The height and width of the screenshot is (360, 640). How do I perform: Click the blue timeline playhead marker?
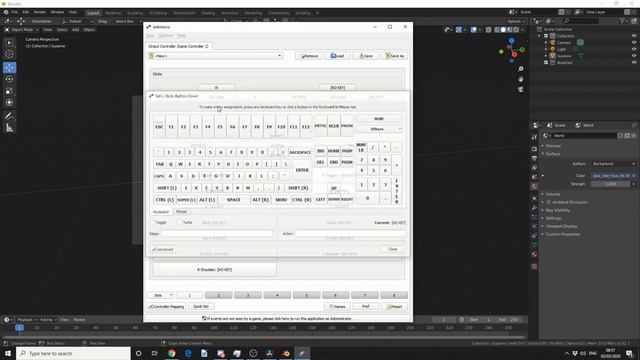(19, 327)
